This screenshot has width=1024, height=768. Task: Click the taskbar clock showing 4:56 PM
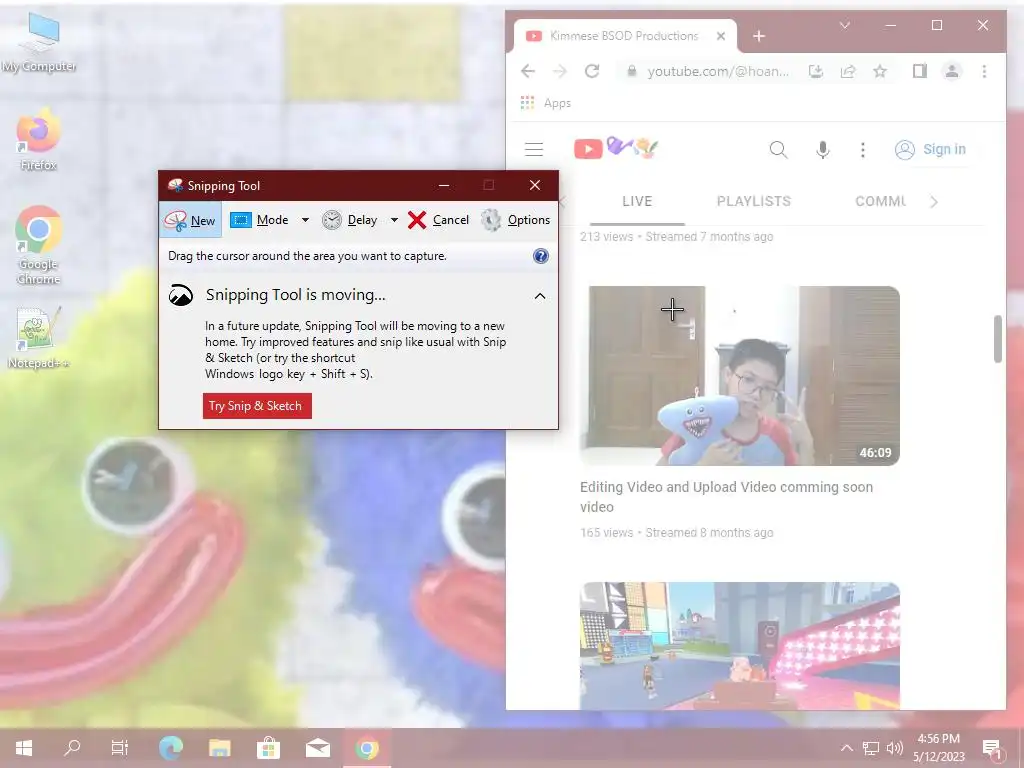coord(939,748)
